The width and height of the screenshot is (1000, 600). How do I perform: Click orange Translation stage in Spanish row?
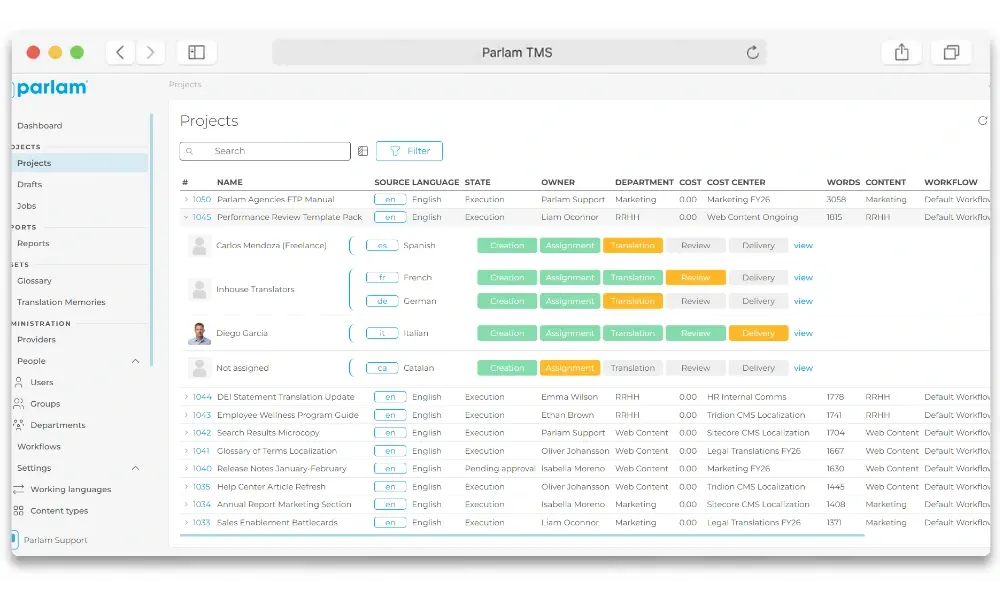[x=633, y=245]
